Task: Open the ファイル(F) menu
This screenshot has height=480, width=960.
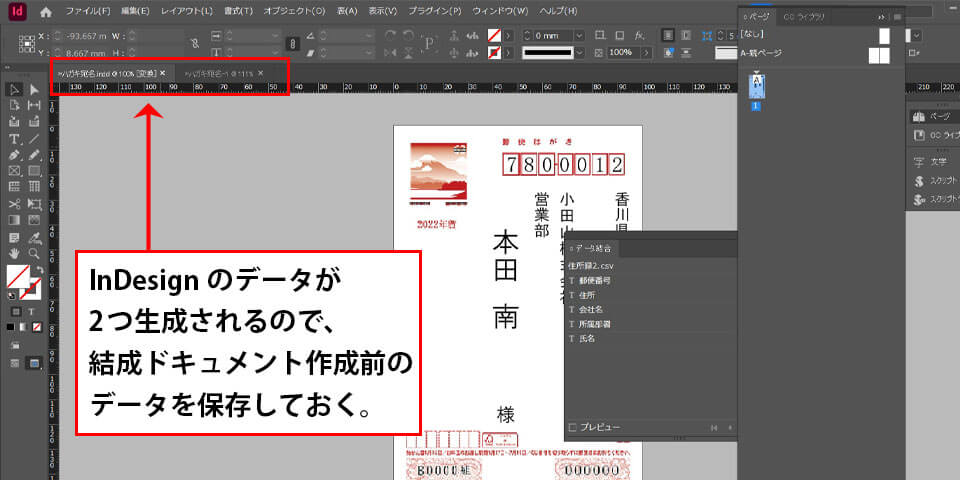Action: coord(88,12)
